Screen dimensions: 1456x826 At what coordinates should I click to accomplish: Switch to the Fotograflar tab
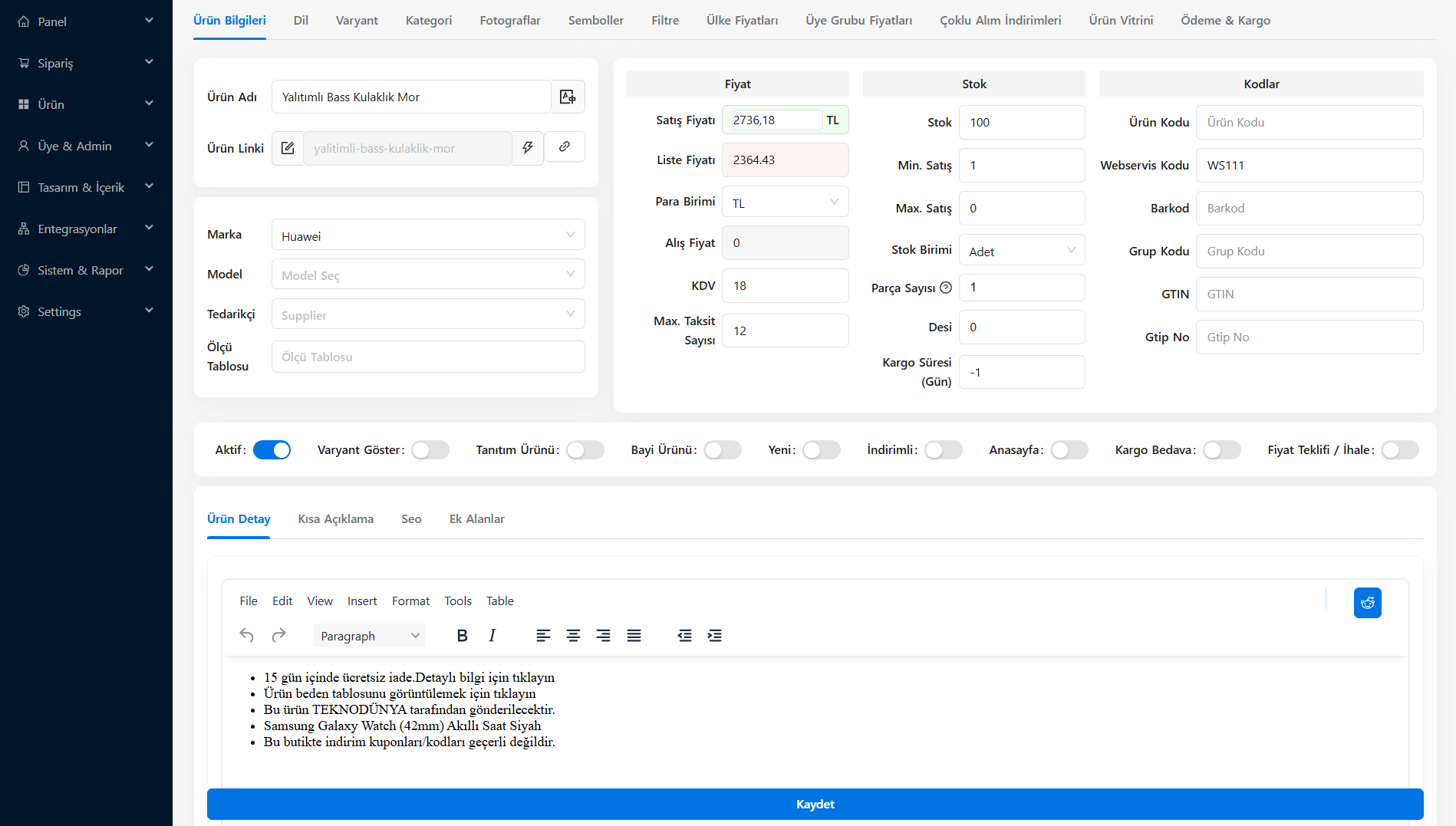510,21
